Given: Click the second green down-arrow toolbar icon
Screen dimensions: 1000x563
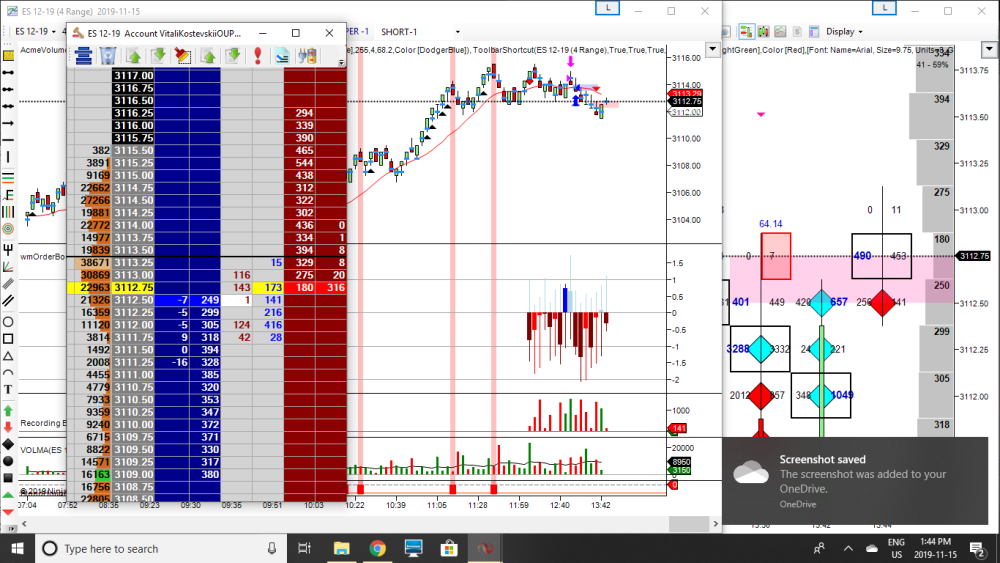Looking at the screenshot, I should pyautogui.click(x=233, y=56).
